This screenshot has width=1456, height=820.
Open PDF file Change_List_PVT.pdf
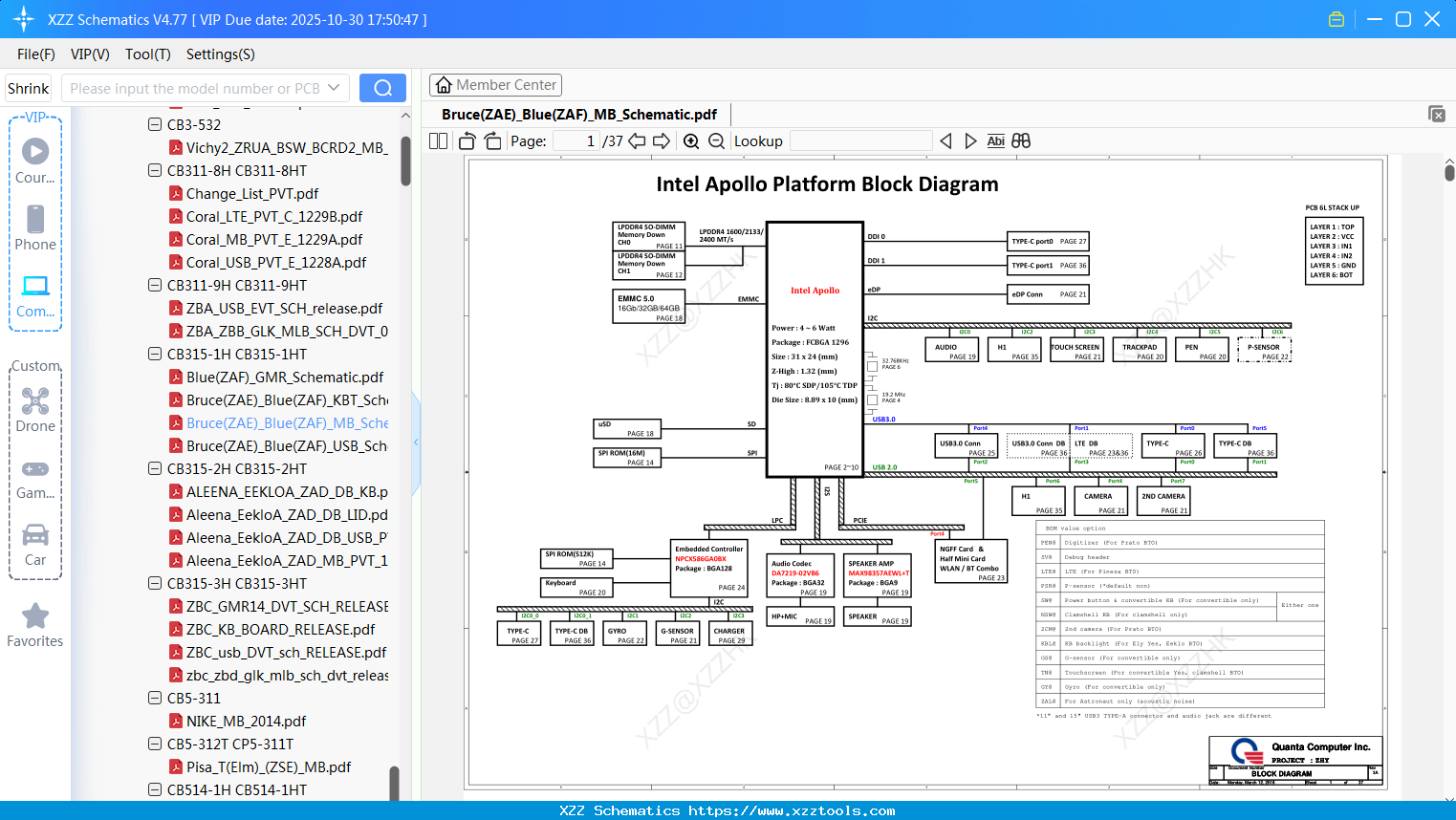click(252, 193)
